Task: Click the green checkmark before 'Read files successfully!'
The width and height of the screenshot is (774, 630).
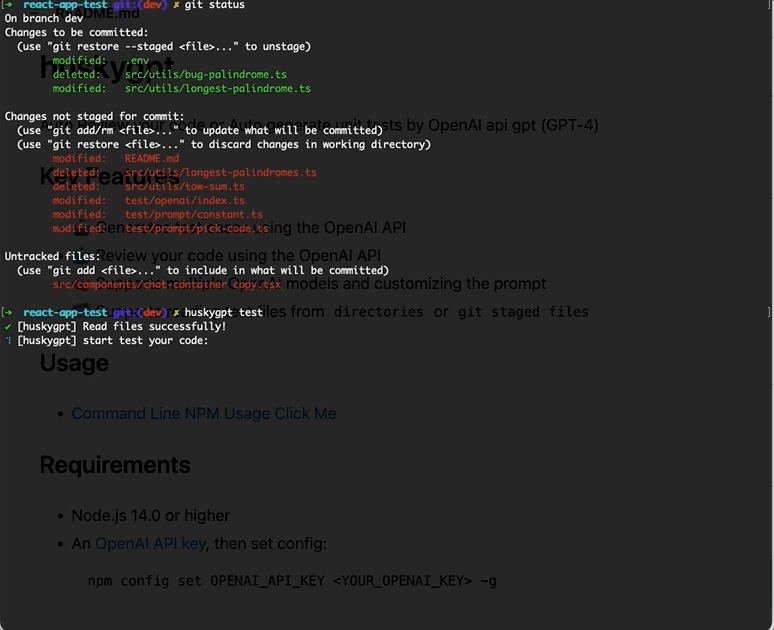Action: 8,326
